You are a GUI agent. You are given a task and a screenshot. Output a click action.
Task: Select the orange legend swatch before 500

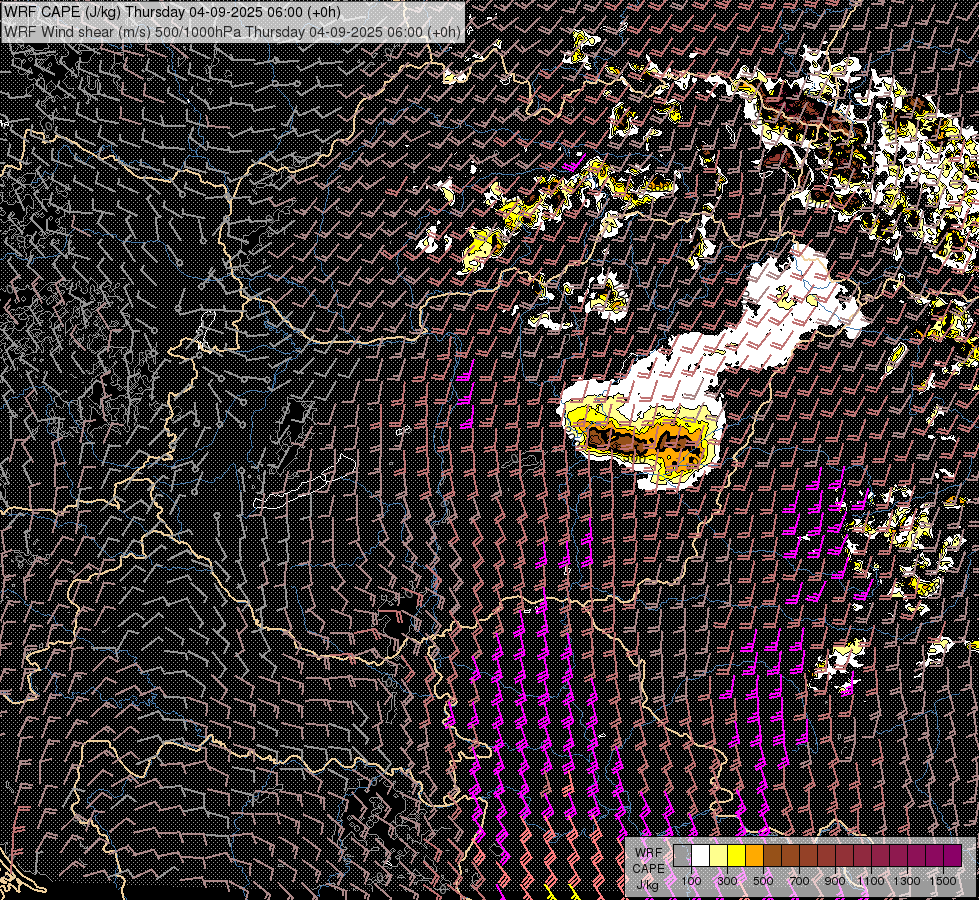point(754,855)
